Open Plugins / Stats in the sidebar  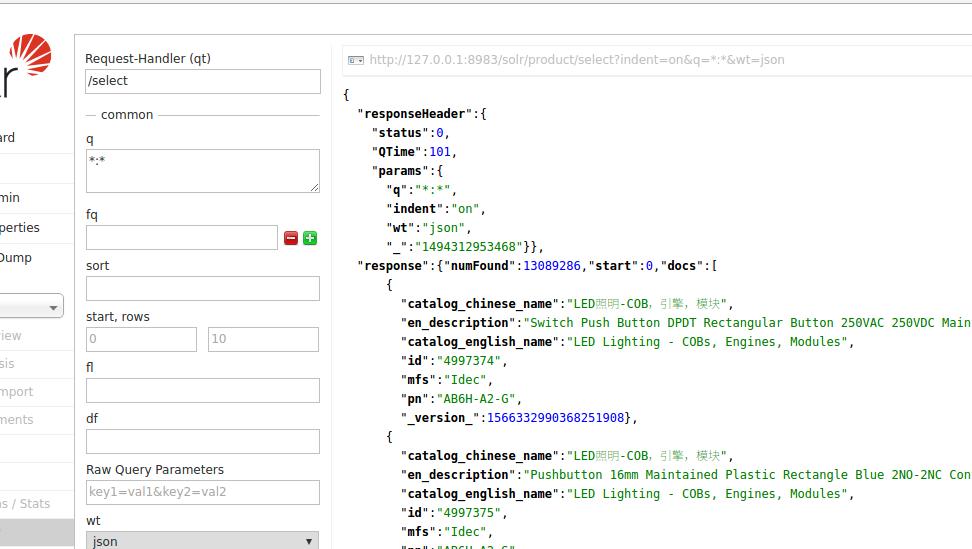pyautogui.click(x=25, y=504)
